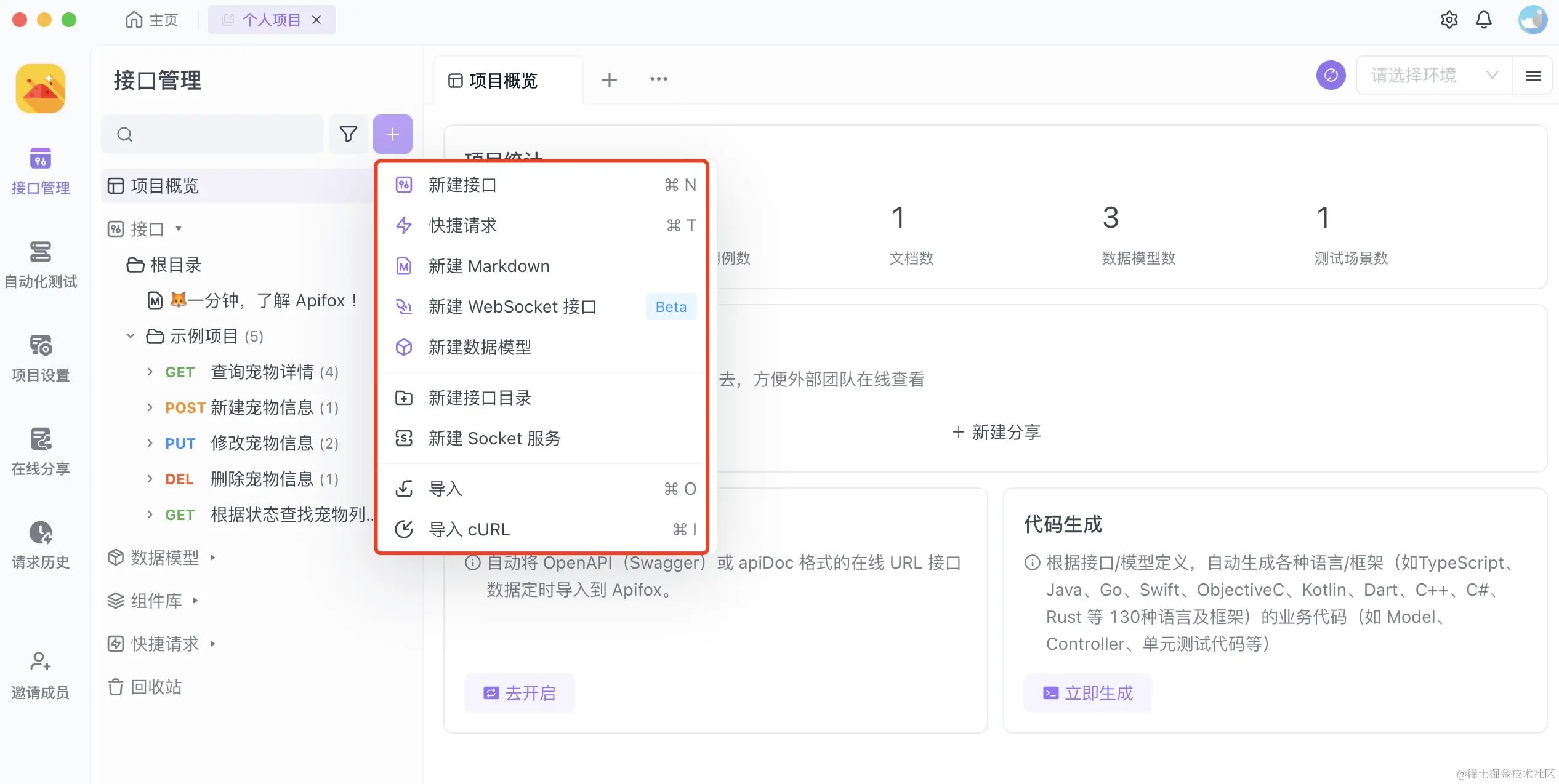
Task: Expand POST 新建宠物信息 row chevron
Action: tap(150, 407)
